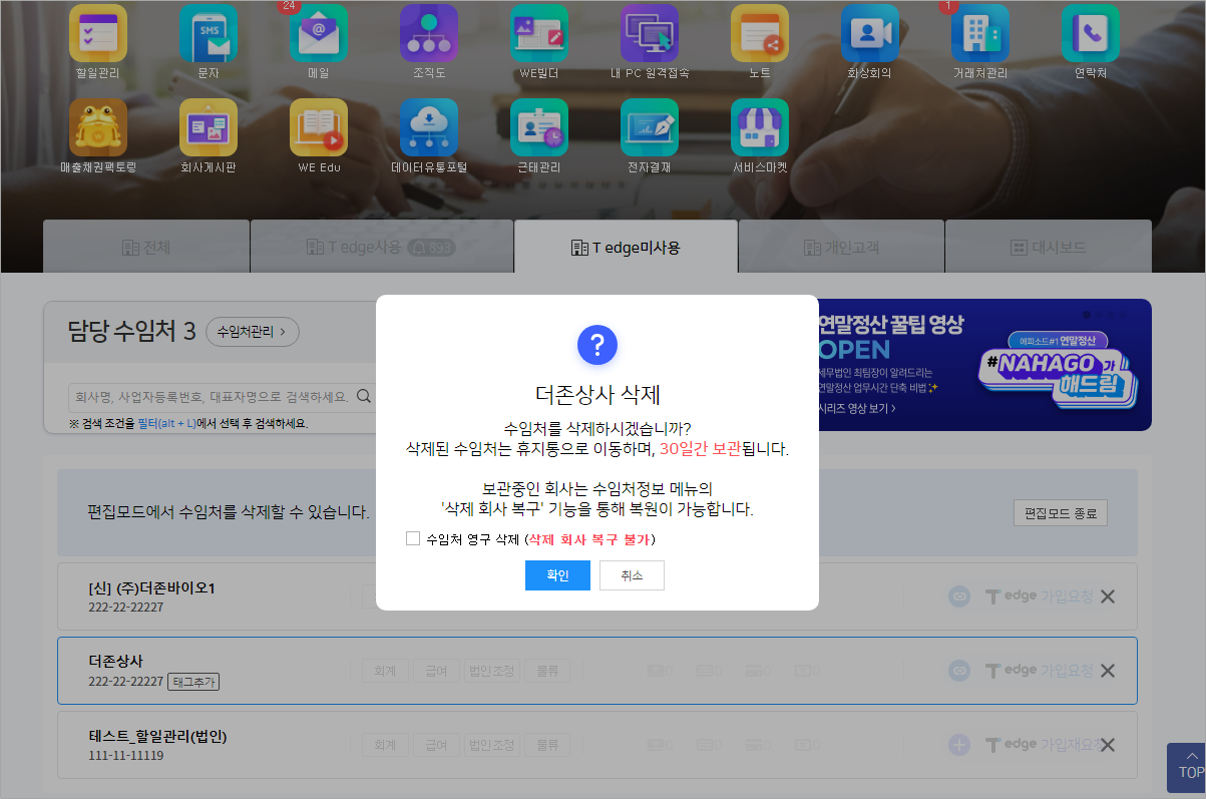Click the TOP scroll button
Screen dimensions: 1206x799
[1189, 766]
